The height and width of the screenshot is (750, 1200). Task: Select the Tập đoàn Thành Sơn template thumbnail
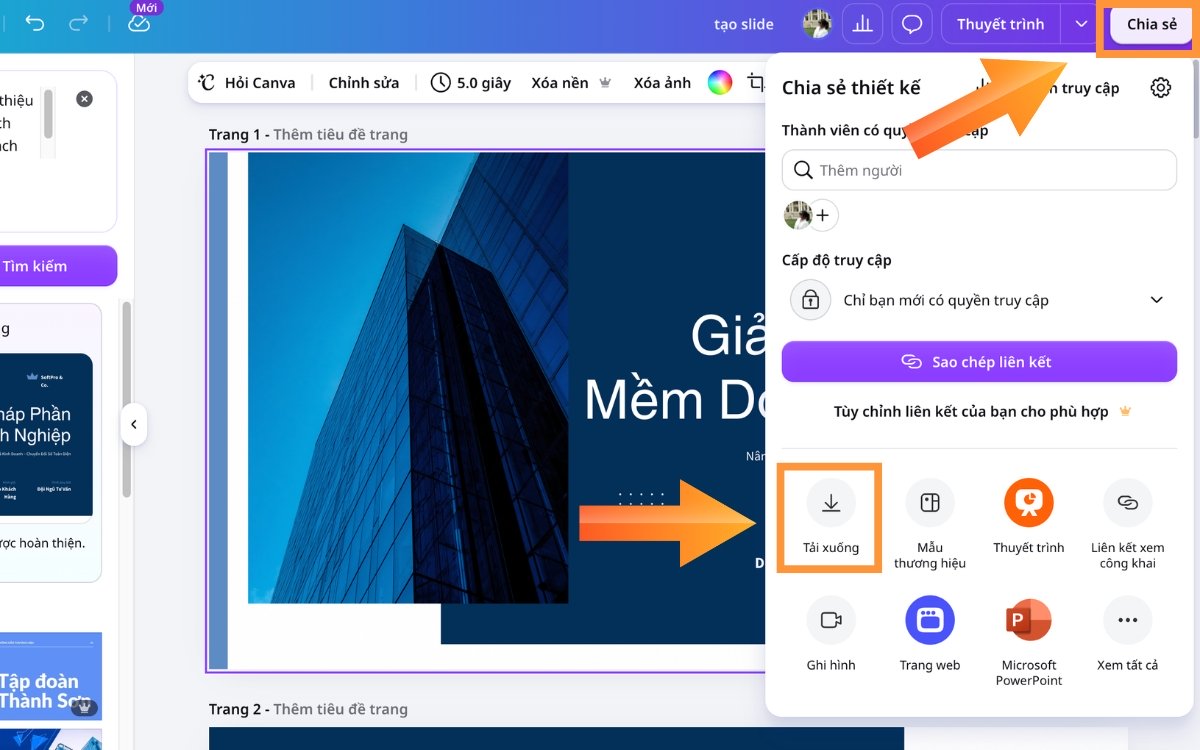click(51, 675)
